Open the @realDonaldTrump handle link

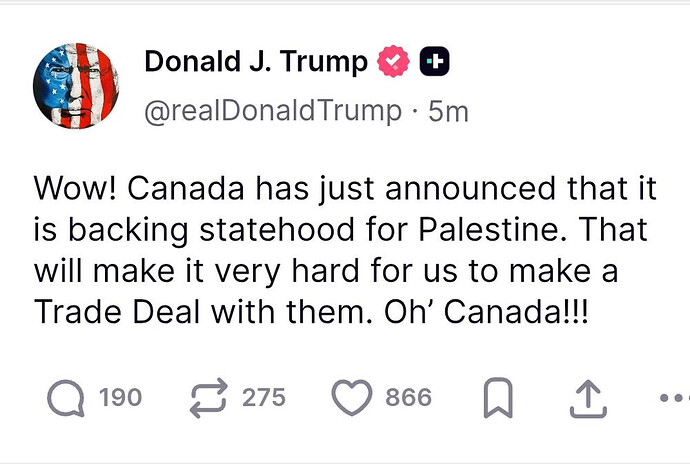click(x=273, y=111)
